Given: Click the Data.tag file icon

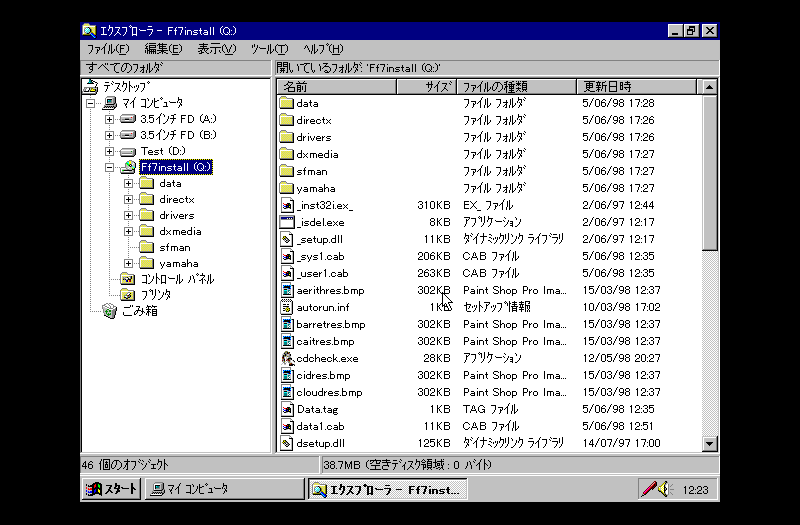Looking at the screenshot, I should pyautogui.click(x=287, y=409).
